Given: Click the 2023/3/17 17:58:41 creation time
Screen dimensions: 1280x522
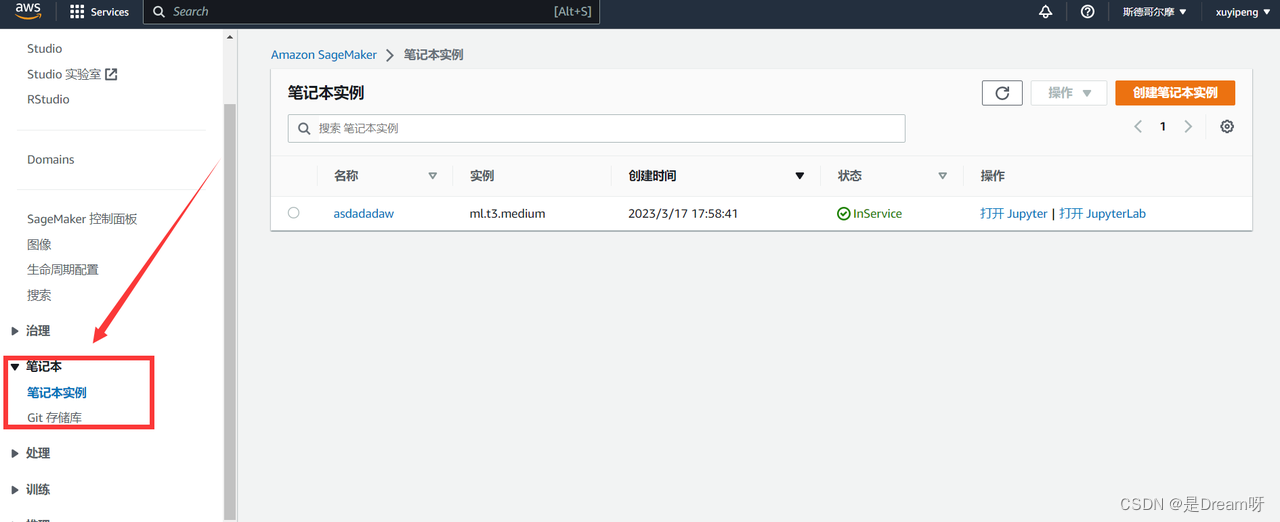Looking at the screenshot, I should click(x=683, y=214).
